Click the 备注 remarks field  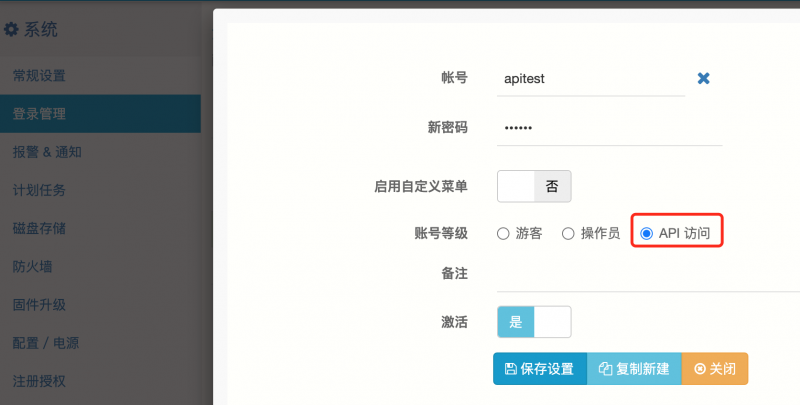[640, 274]
